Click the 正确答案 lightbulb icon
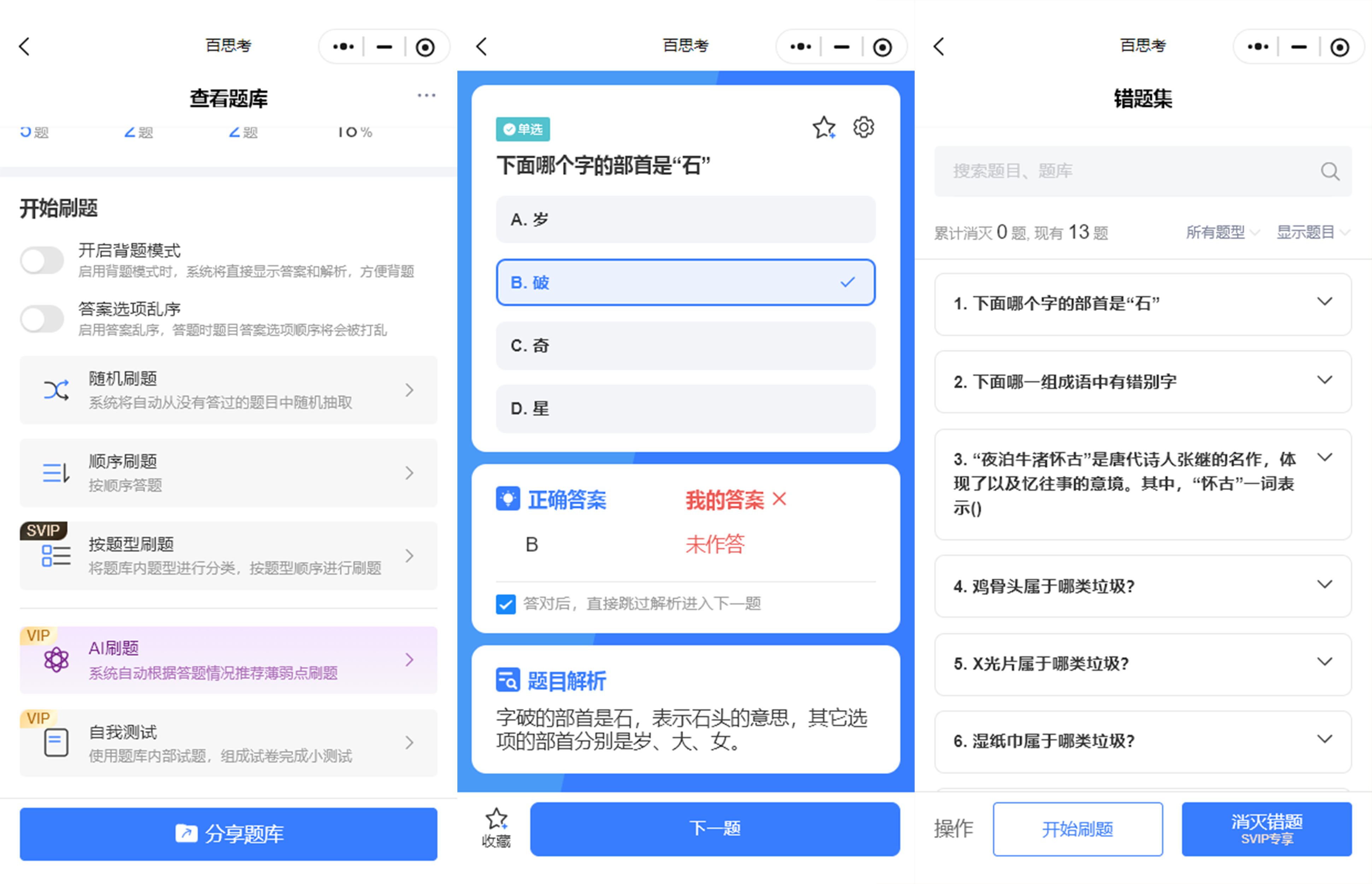The height and width of the screenshot is (884, 1372). point(508,499)
